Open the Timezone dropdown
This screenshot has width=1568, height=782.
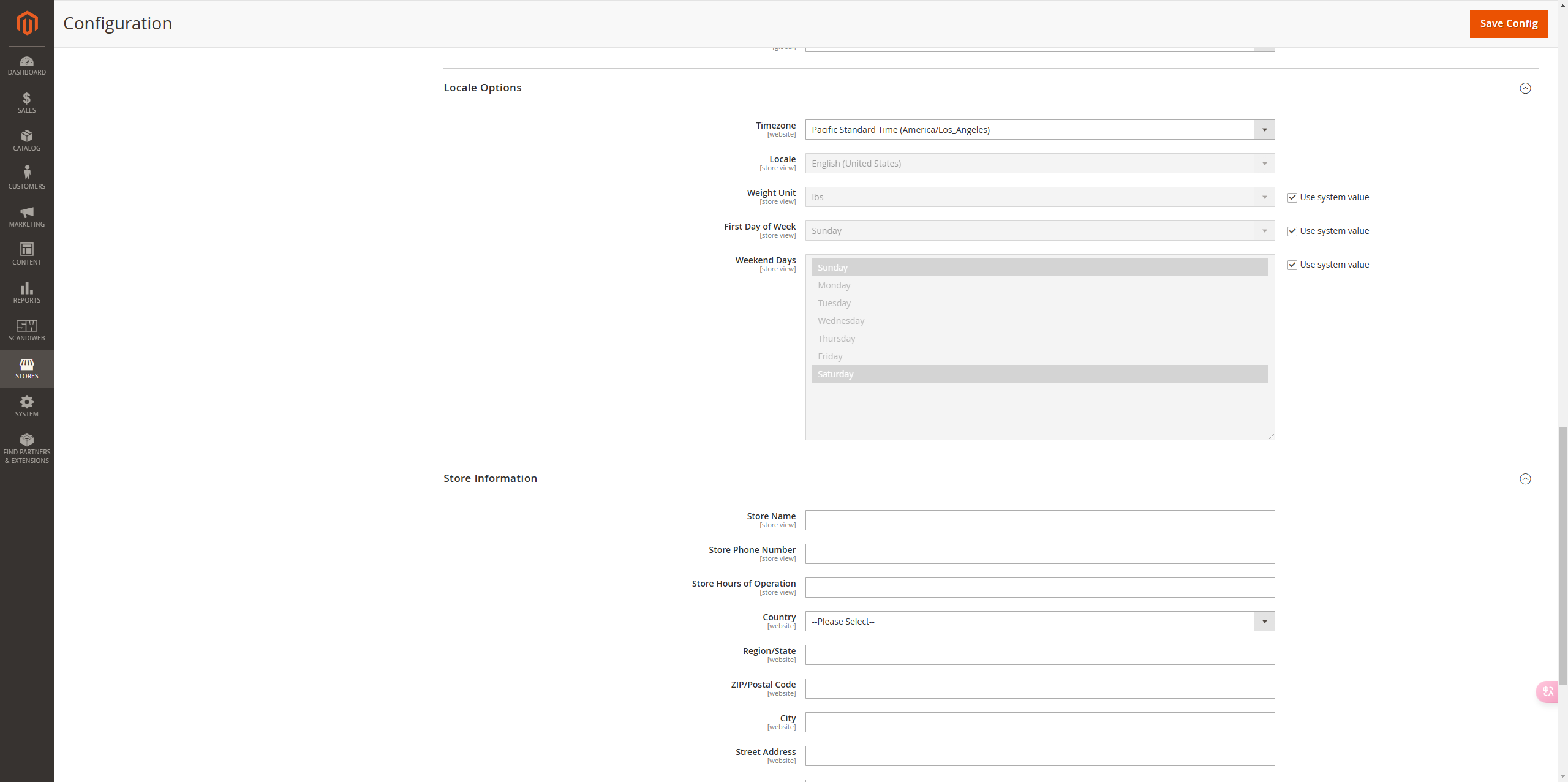pos(1039,130)
